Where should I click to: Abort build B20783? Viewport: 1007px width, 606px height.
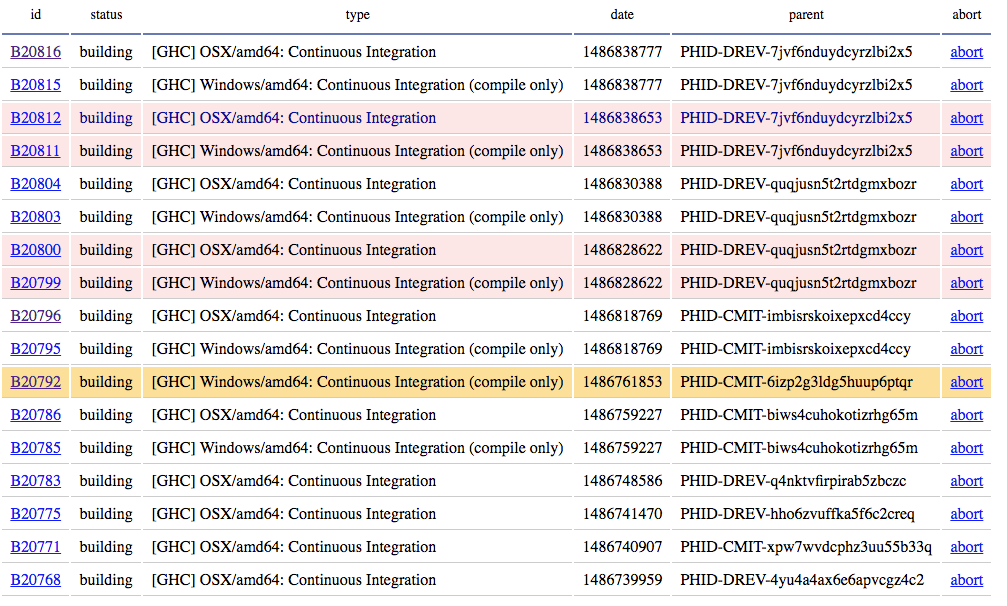[x=966, y=481]
